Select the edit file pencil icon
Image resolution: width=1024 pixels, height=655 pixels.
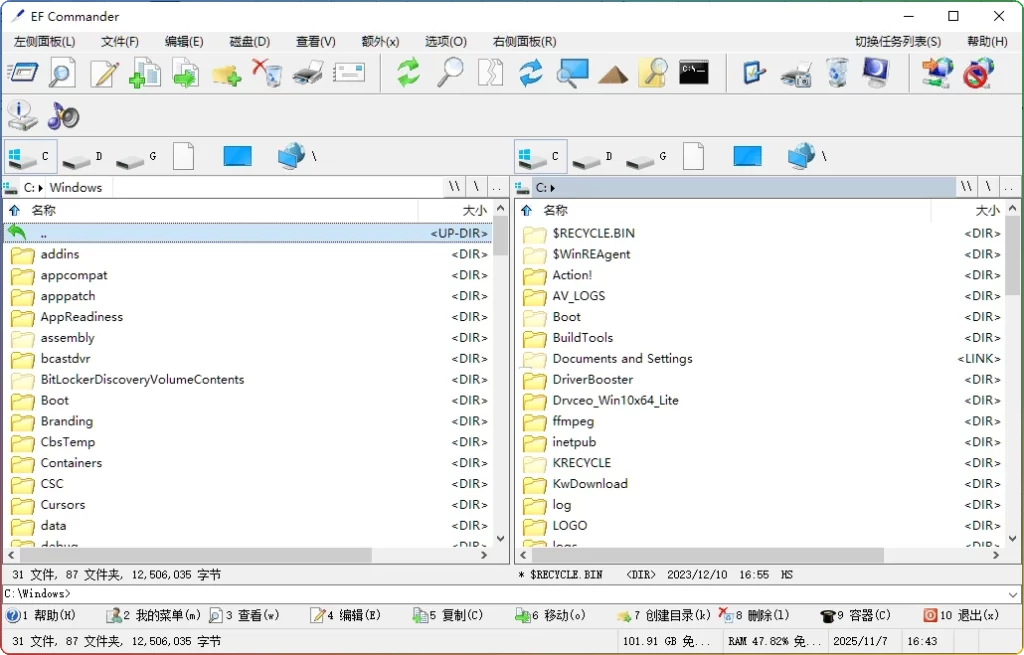(101, 72)
